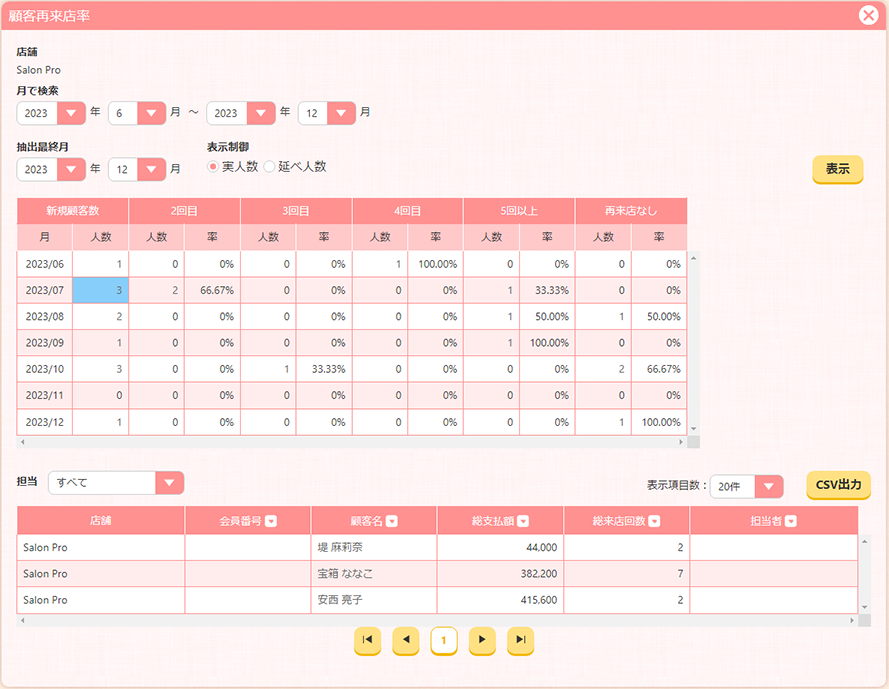Viewport: 889px width, 689px height.
Task: Close the 顧客再来店率 dialog
Action: (868, 15)
